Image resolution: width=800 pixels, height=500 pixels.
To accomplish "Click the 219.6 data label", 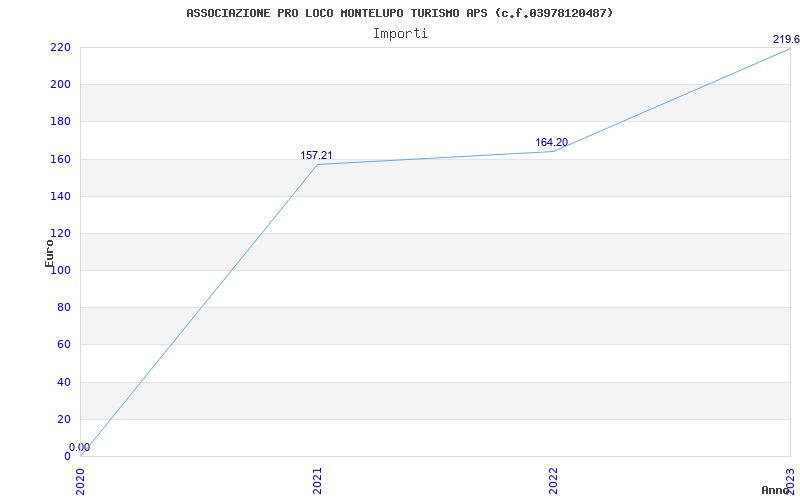I will (786, 40).
